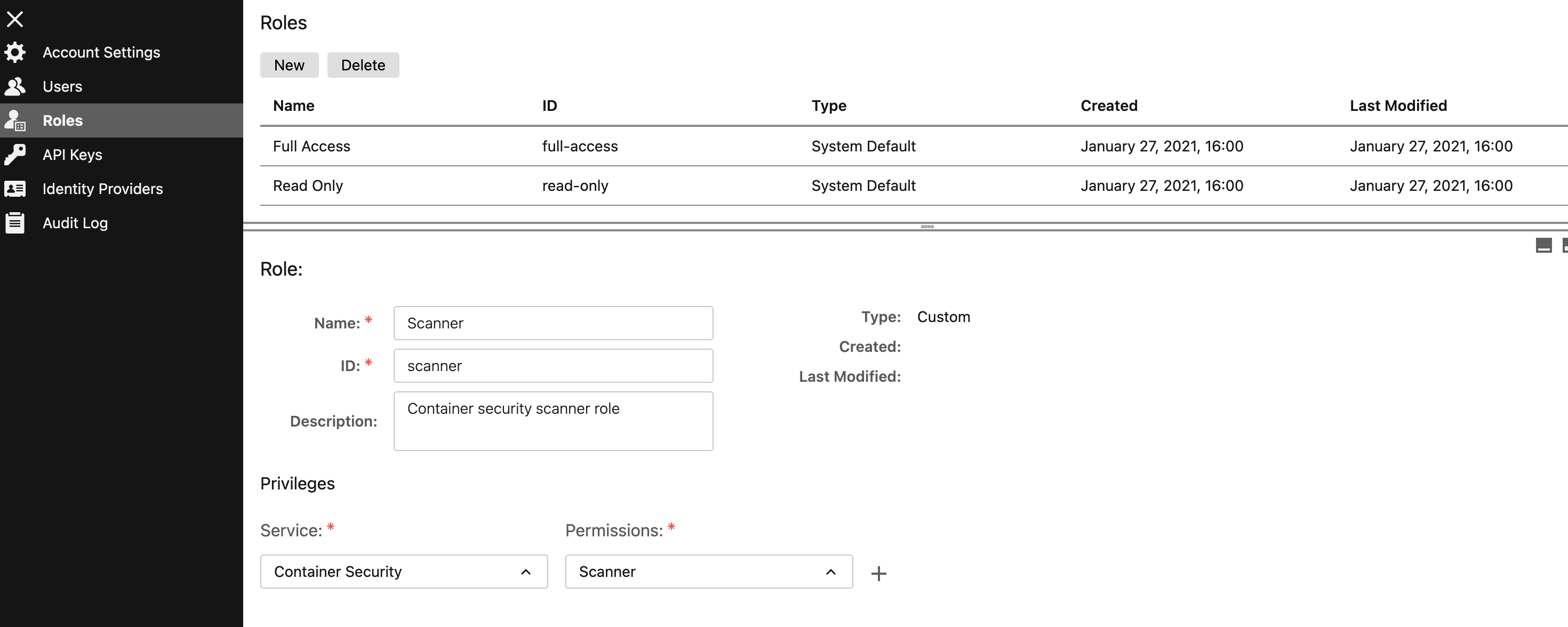Select the Users menu item in sidebar
Screen dimensions: 1568x627
pyautogui.click(x=61, y=85)
